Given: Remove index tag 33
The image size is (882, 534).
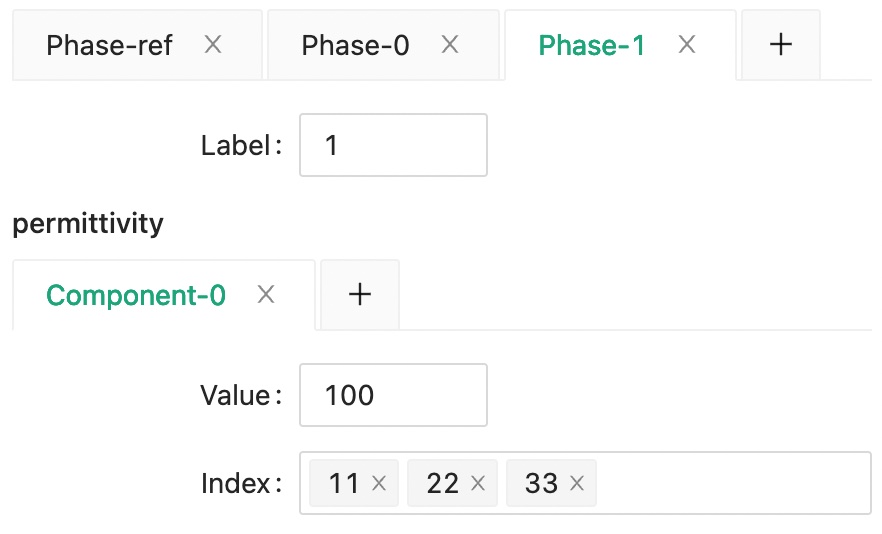Looking at the screenshot, I should (576, 484).
